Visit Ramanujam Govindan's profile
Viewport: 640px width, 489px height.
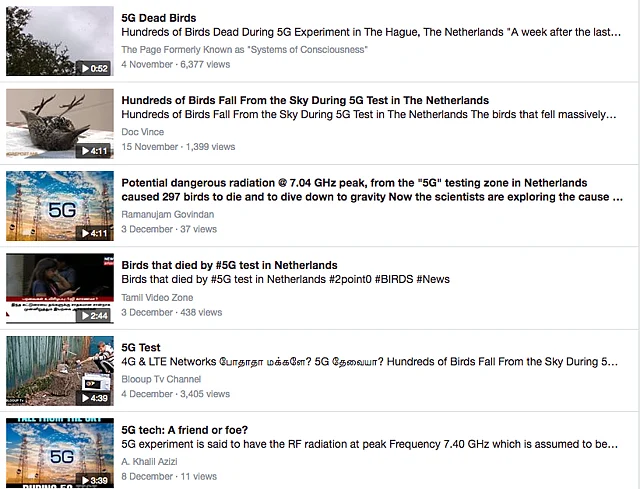[x=167, y=214]
